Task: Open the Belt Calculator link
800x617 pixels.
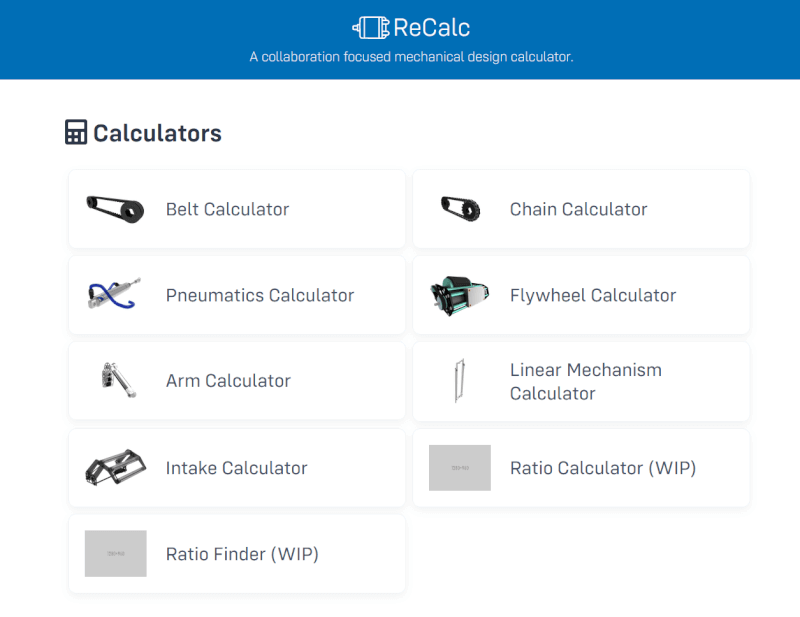Action: point(228,209)
